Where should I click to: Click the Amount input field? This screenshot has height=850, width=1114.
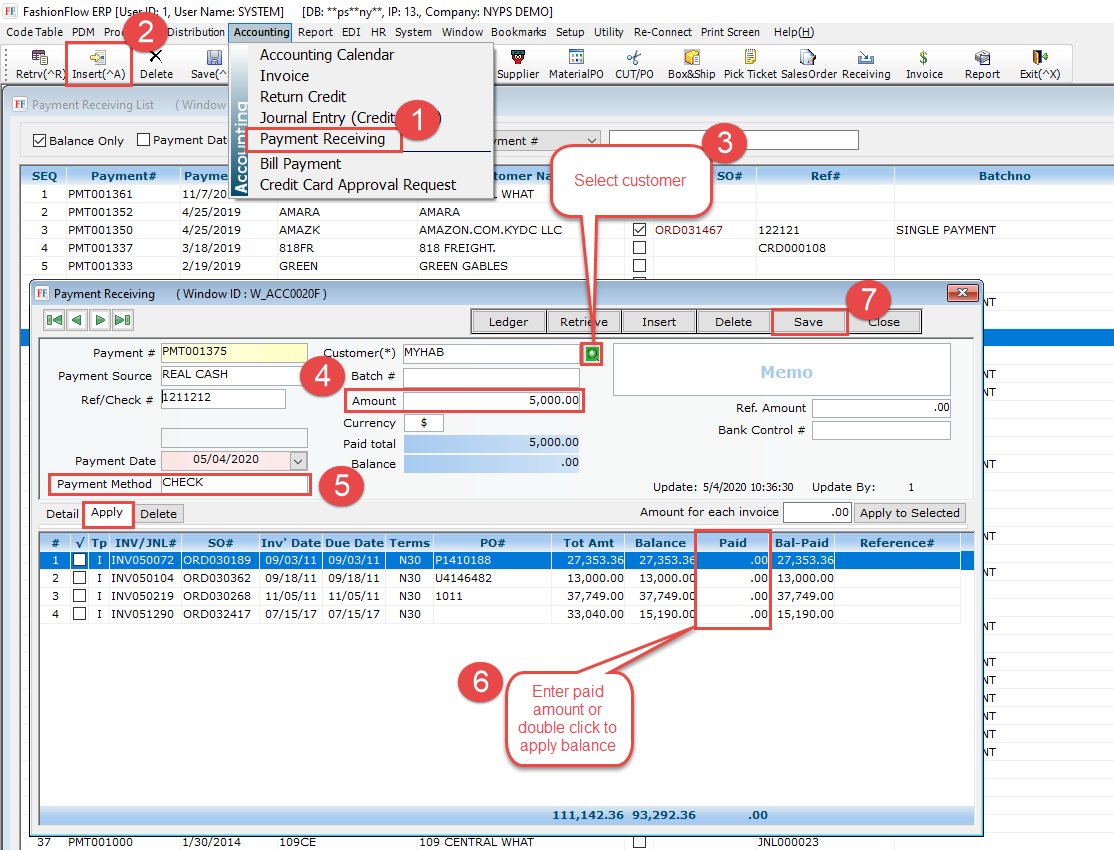tap(464, 401)
